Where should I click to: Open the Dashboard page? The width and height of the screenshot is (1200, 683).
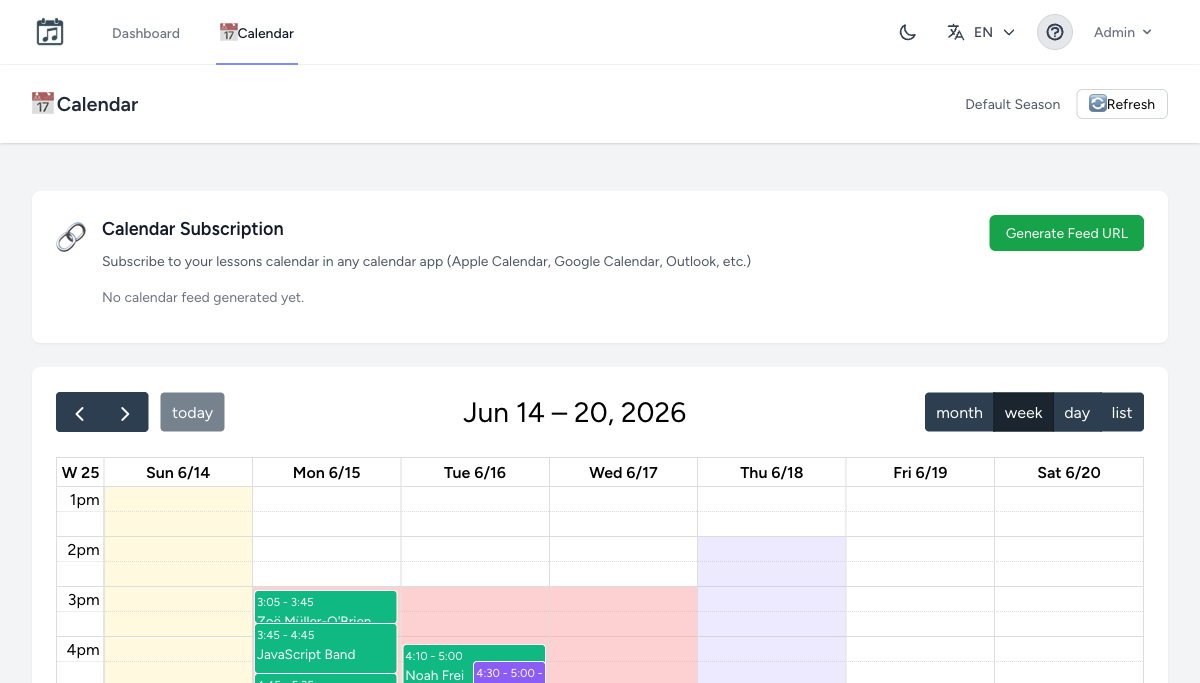[x=146, y=33]
